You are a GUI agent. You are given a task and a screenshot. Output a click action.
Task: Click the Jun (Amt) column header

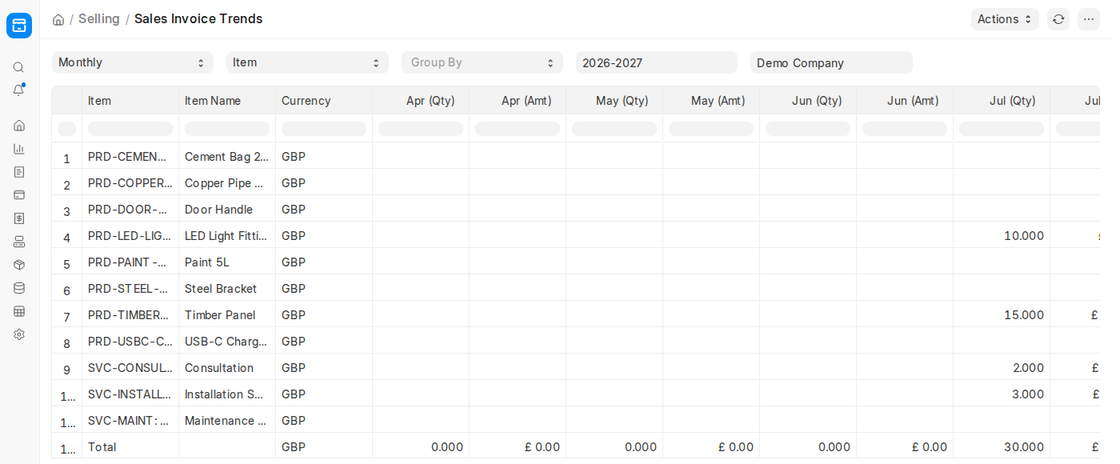tap(905, 101)
